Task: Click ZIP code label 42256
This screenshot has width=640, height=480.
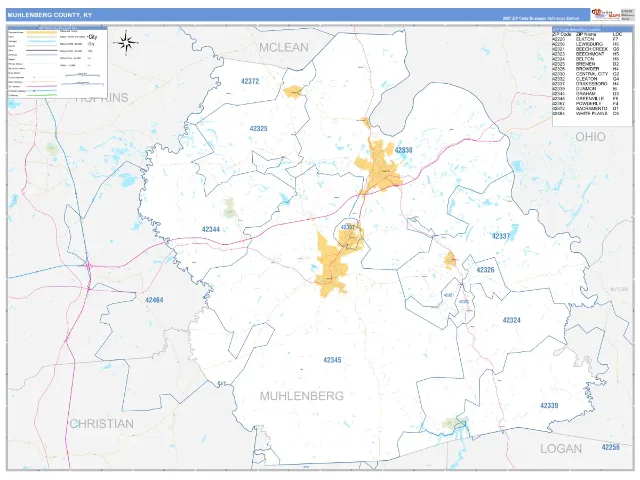Action: 611,447
